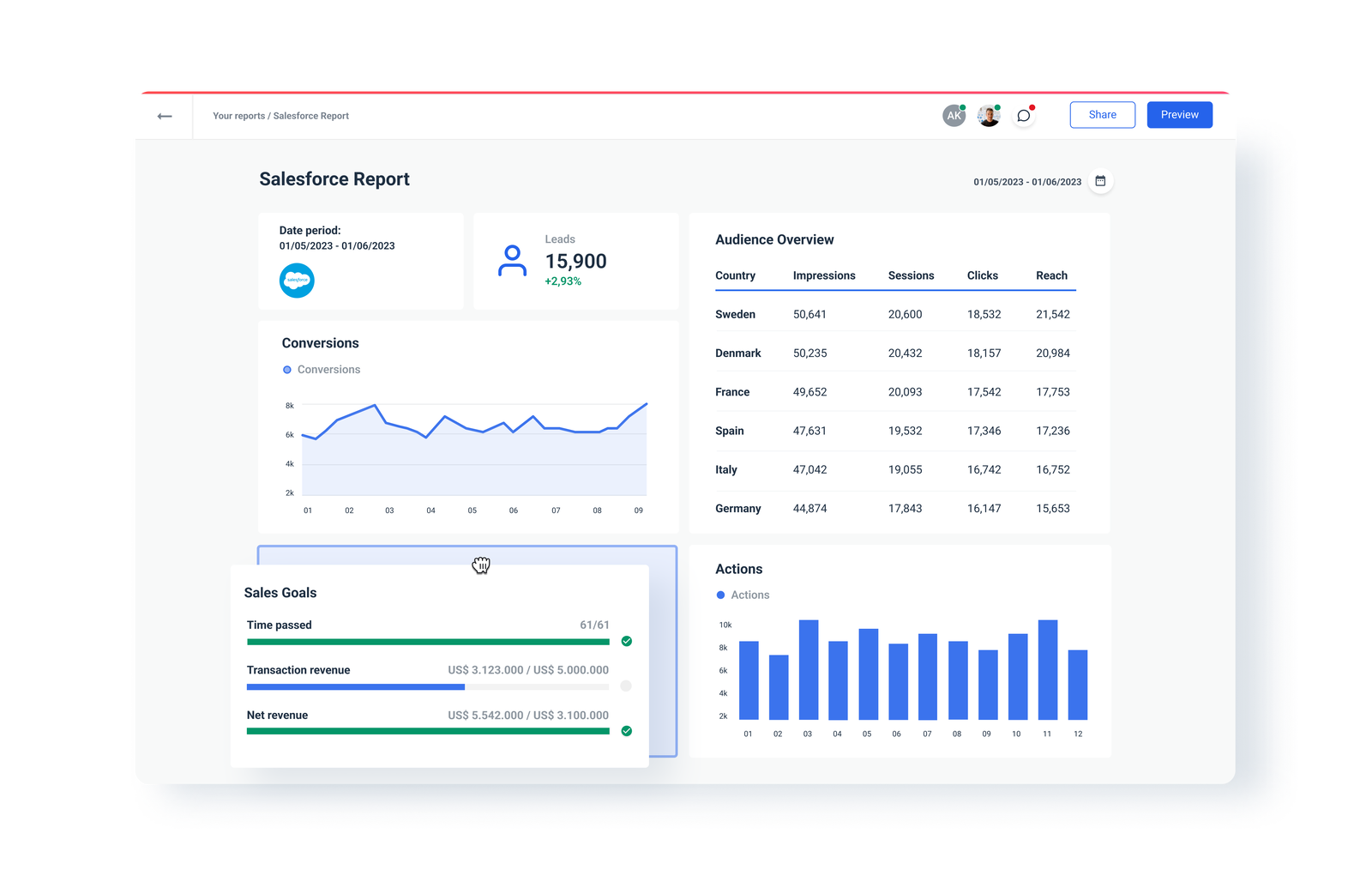Click the person icon on the Leads card
The image size is (1372, 888).
point(512,261)
